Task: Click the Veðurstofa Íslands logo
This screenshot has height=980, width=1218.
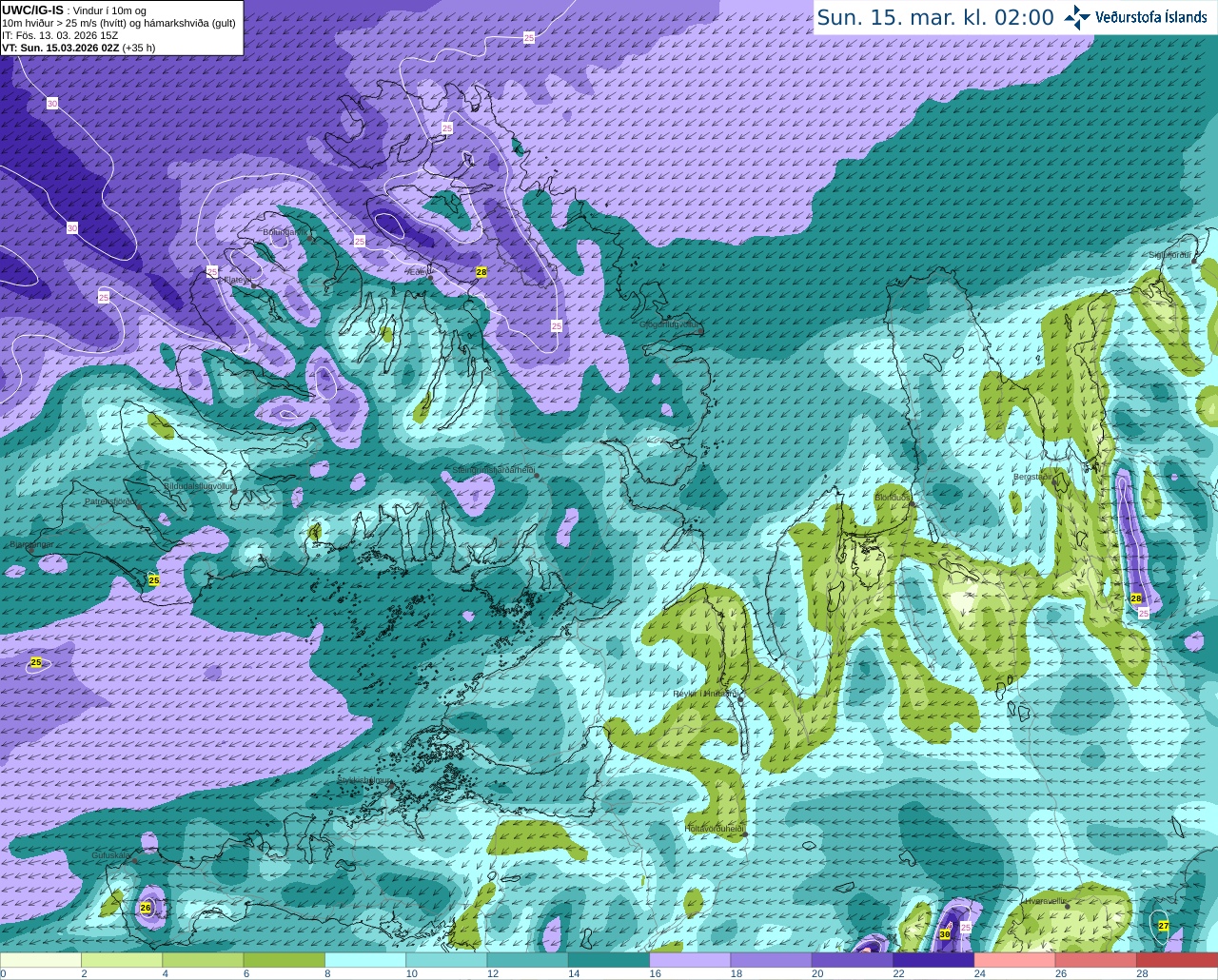Action: (1135, 16)
